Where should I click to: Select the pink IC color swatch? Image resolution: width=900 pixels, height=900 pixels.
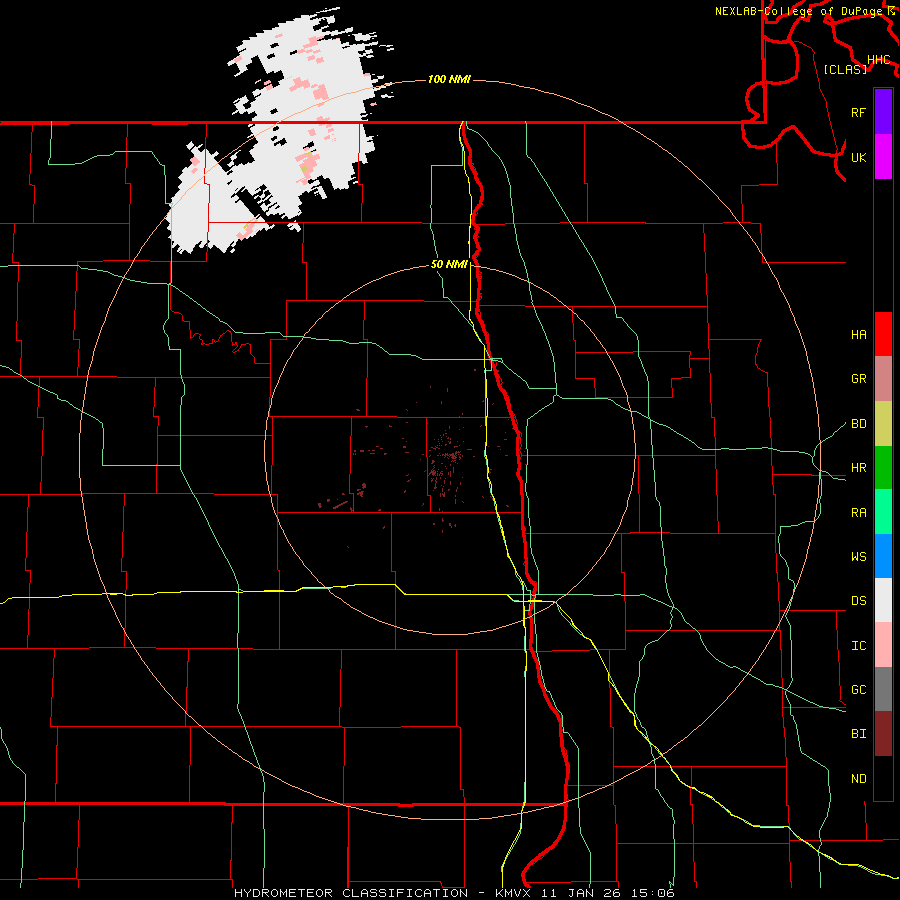pos(883,645)
